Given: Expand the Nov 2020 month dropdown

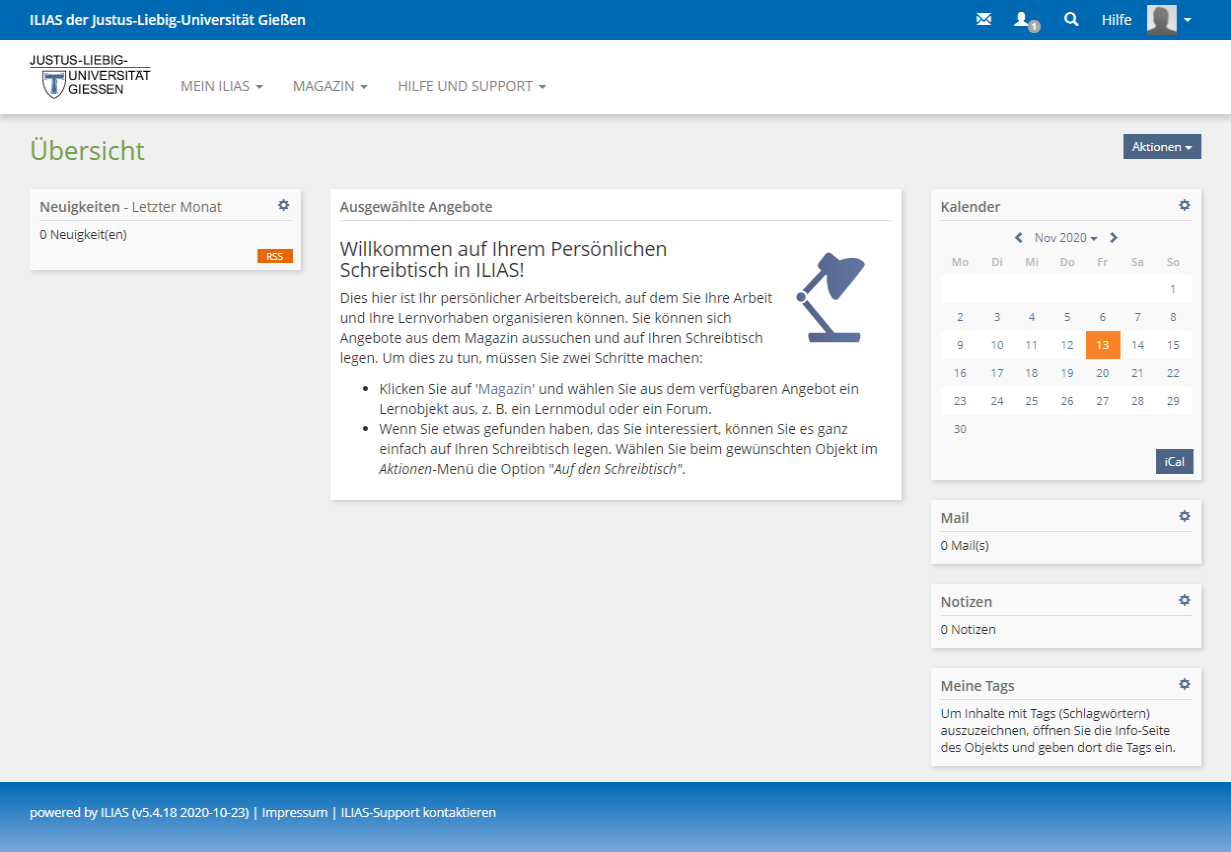Looking at the screenshot, I should click(1065, 238).
